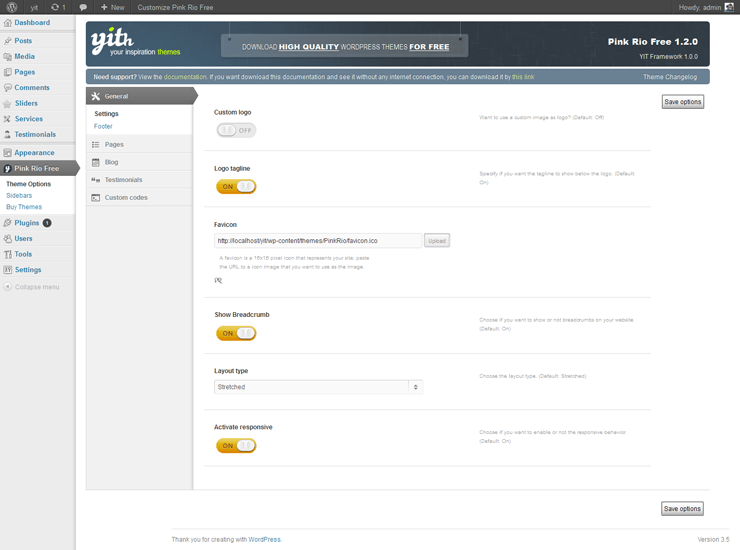Click the quote icon beside theme Testimonials
The image size is (740, 550).
tap(95, 180)
